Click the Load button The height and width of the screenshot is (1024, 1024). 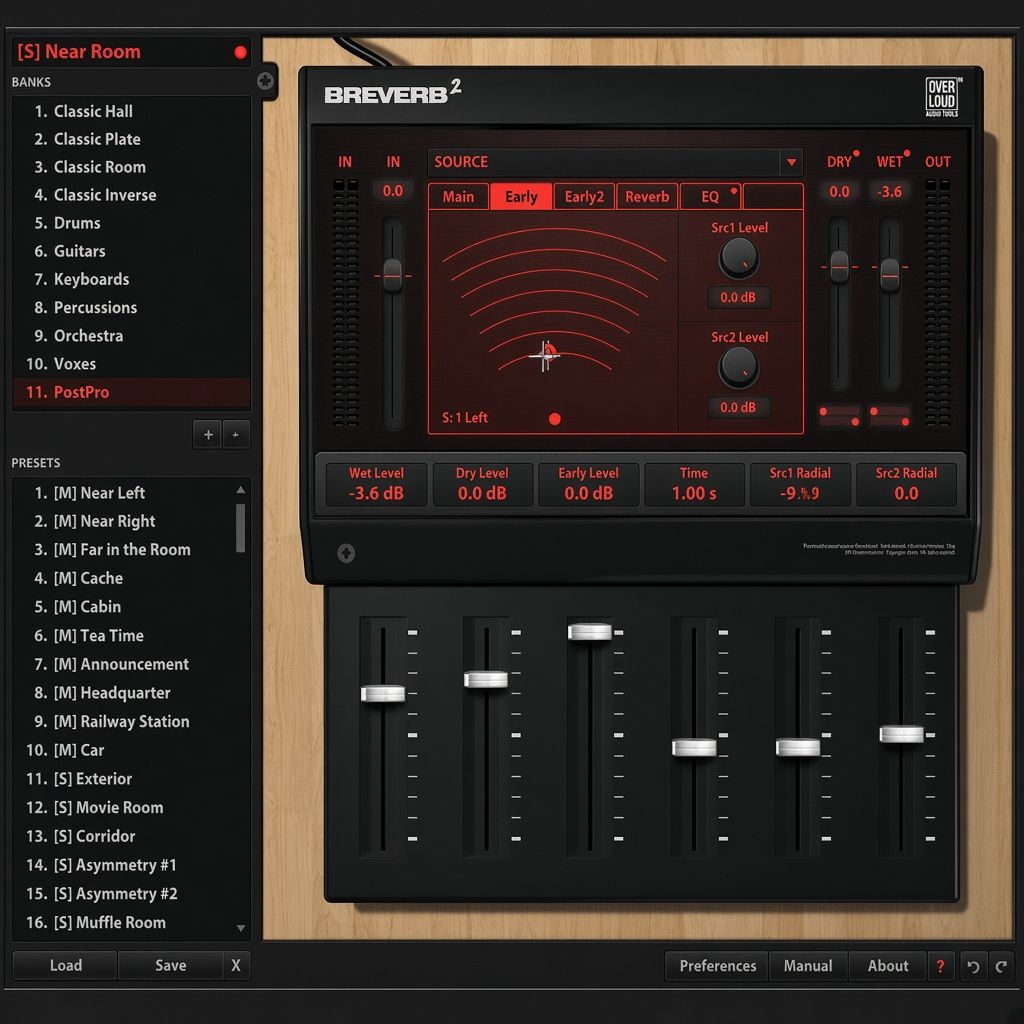click(x=65, y=965)
